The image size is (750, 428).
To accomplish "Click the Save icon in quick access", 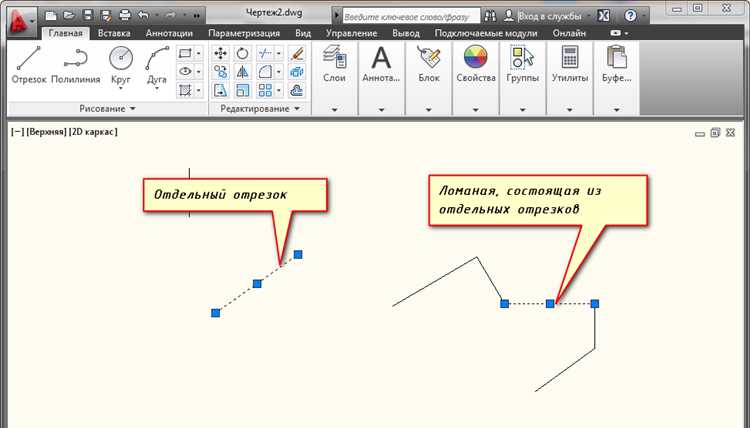I will 89,16.
